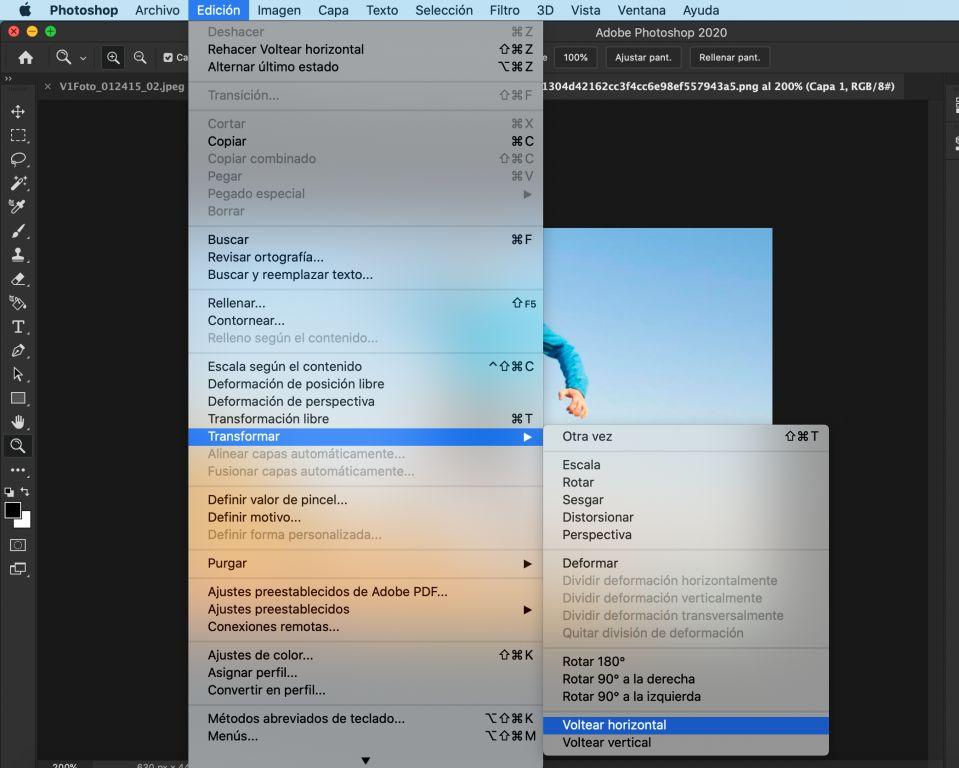Swap foreground and background colors
The height and width of the screenshot is (768, 959).
24,491
